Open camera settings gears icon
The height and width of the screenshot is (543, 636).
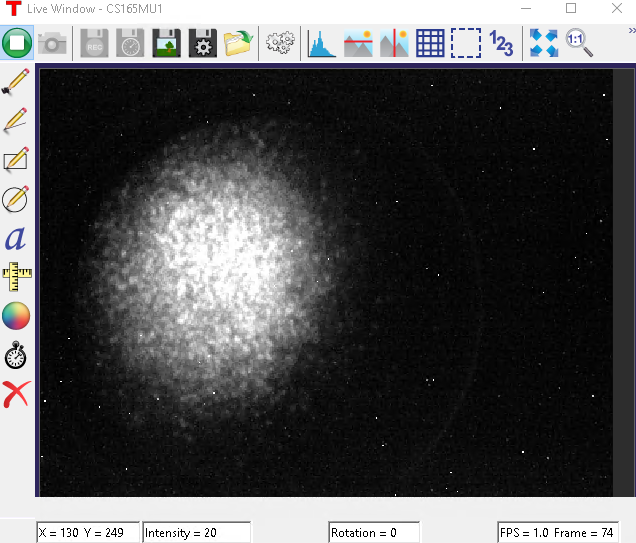tap(280, 43)
